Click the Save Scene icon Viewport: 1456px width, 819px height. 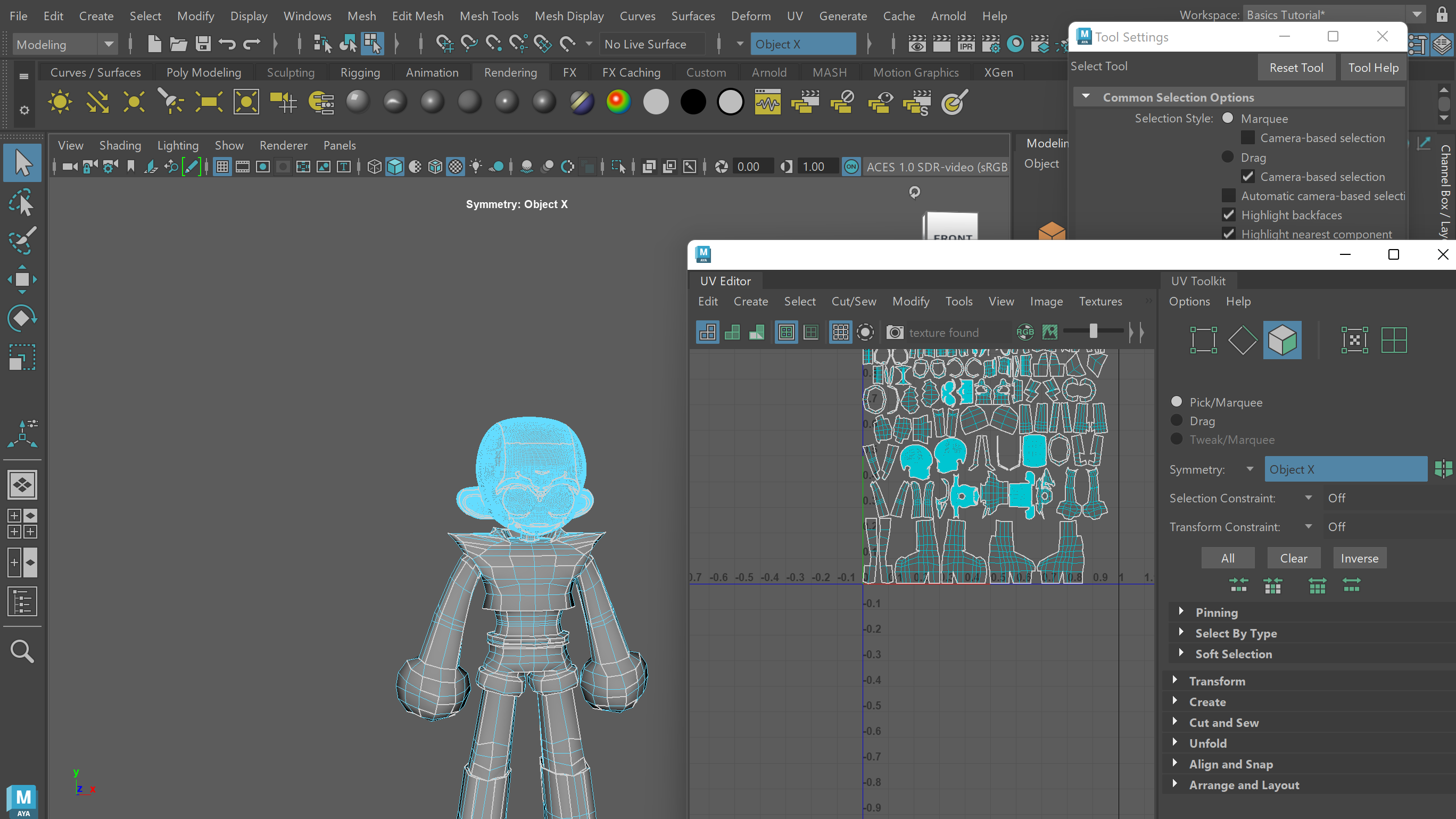coord(203,44)
